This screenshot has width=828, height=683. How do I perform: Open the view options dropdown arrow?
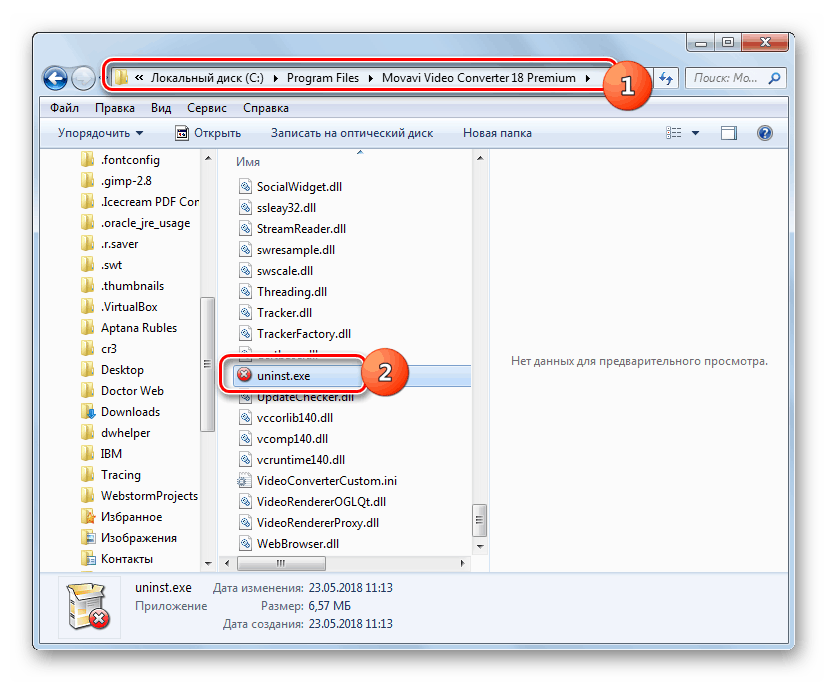(x=695, y=133)
